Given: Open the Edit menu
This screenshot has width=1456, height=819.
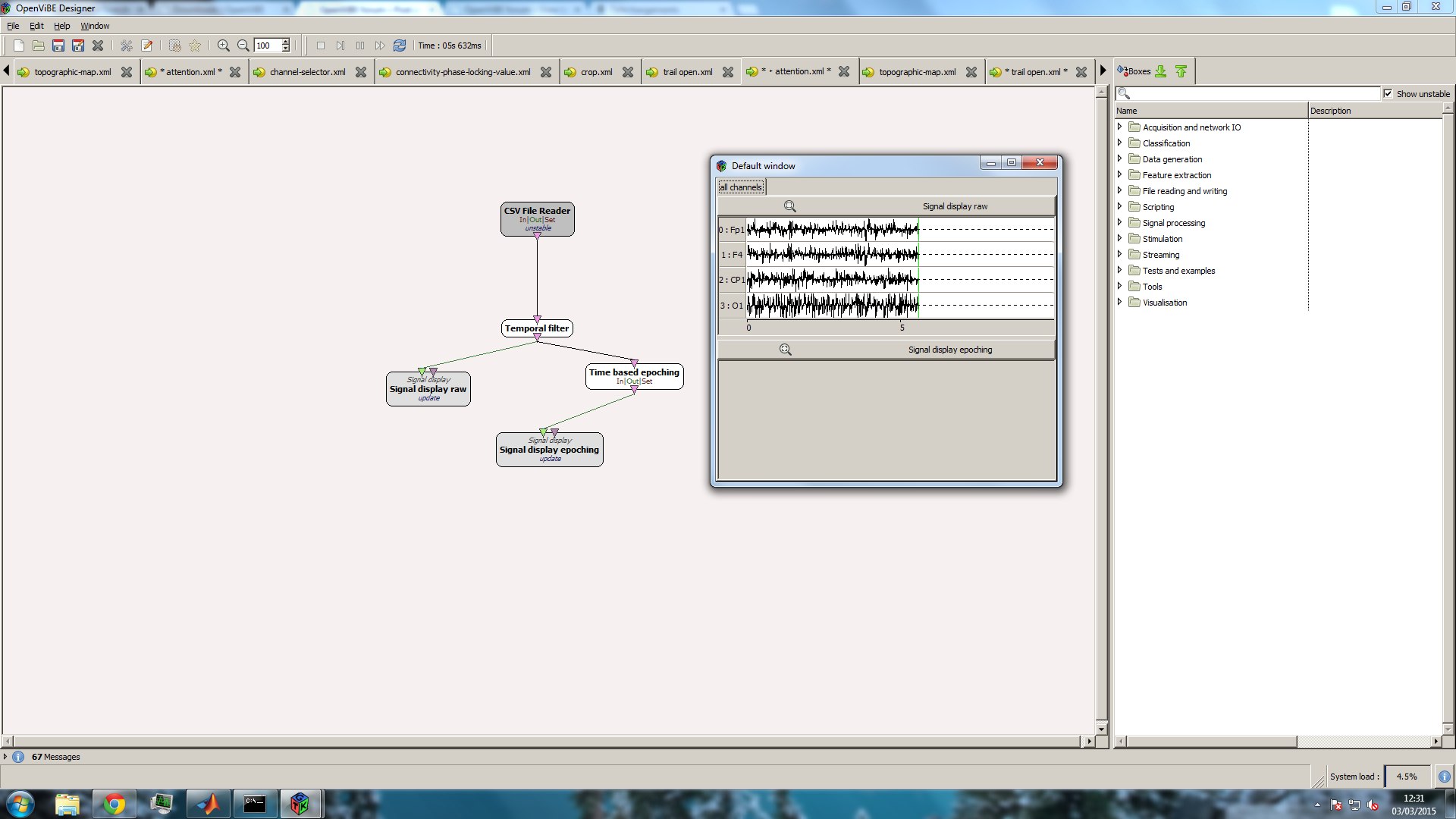Looking at the screenshot, I should pos(36,26).
